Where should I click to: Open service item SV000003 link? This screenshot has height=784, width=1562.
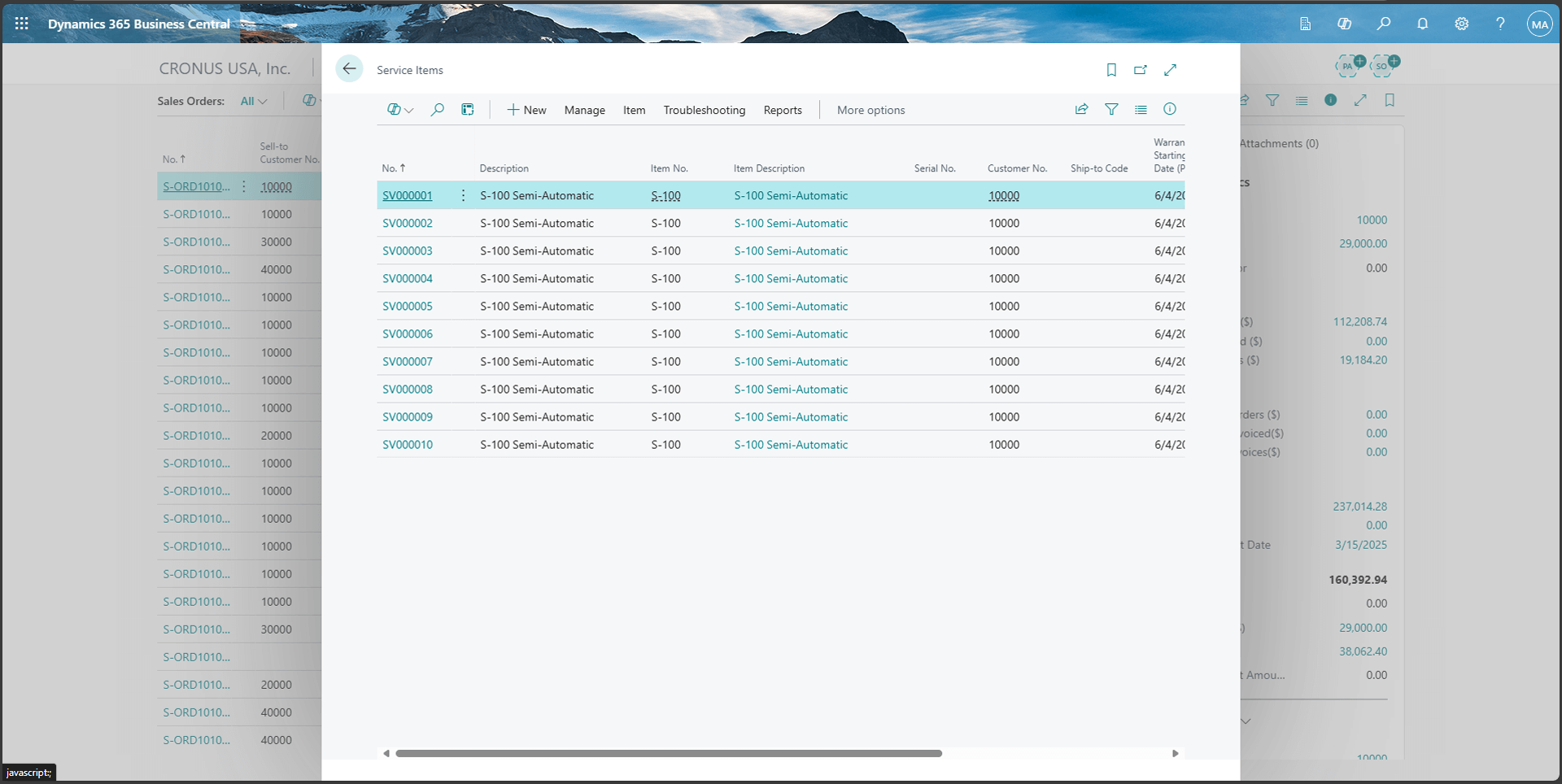click(407, 250)
